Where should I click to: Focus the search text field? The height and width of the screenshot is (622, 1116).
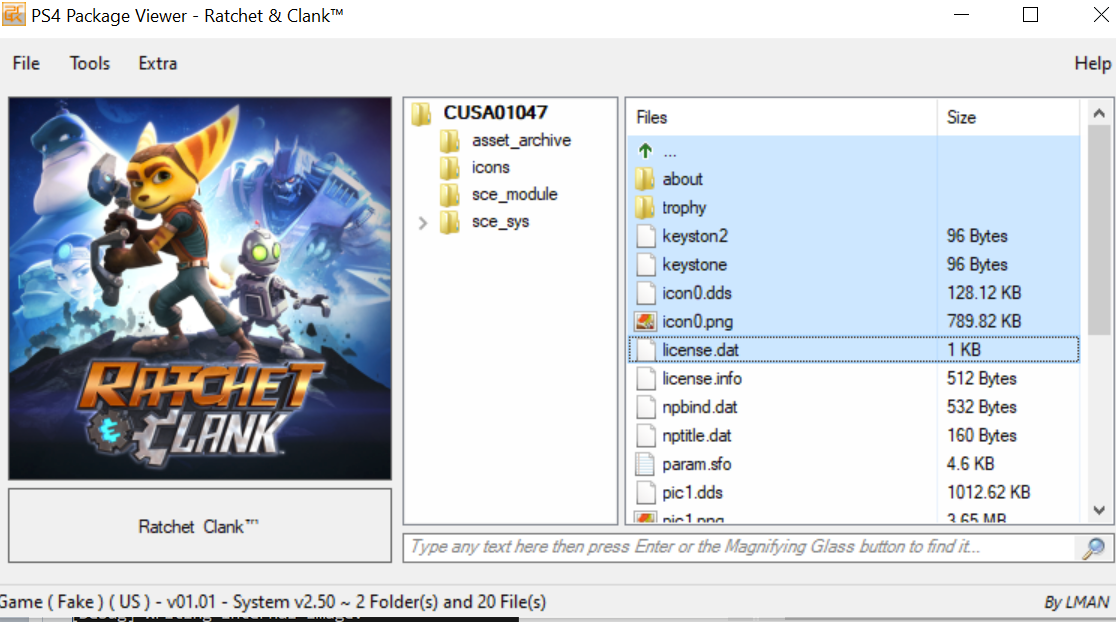[740, 547]
